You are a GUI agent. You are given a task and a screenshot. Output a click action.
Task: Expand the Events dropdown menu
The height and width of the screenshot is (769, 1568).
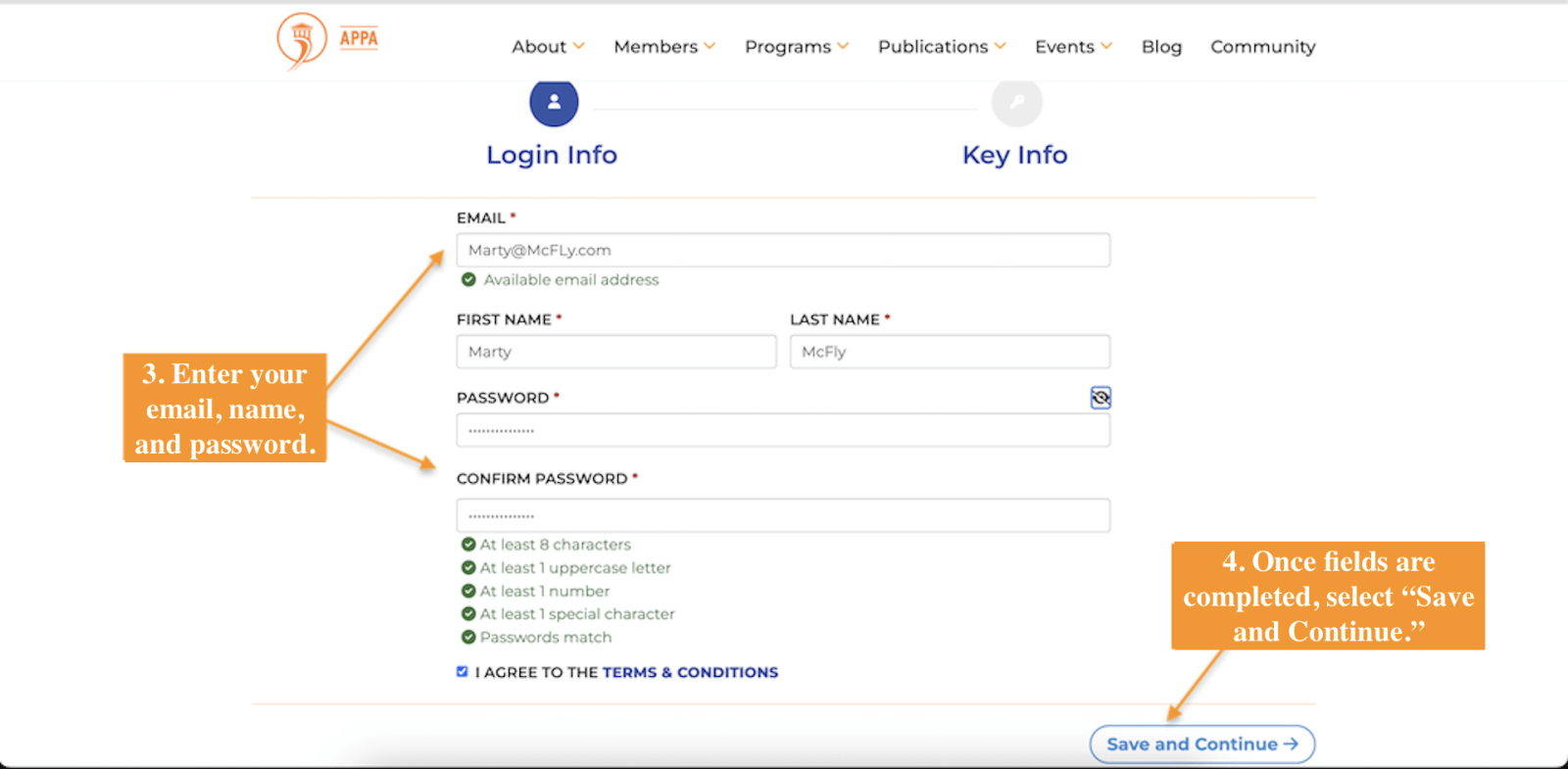1073,47
